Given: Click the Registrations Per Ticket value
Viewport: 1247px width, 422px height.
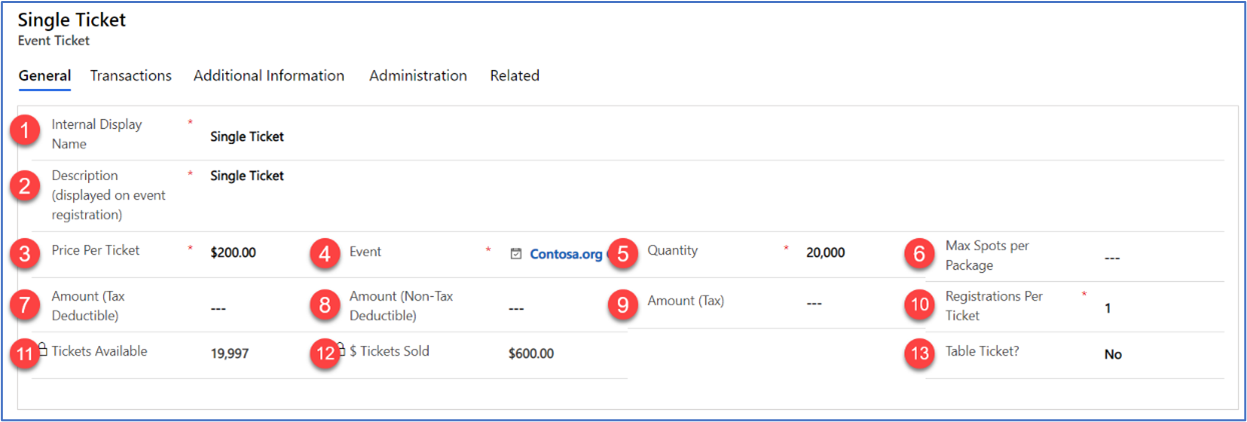Looking at the screenshot, I should [x=1108, y=308].
